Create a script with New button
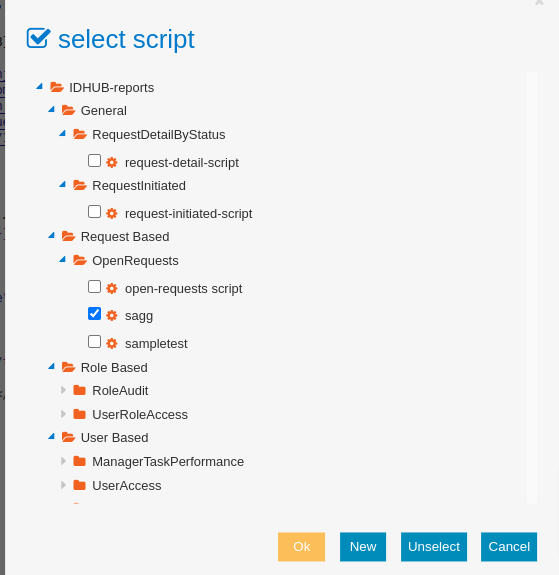The width and height of the screenshot is (559, 575). click(x=363, y=547)
